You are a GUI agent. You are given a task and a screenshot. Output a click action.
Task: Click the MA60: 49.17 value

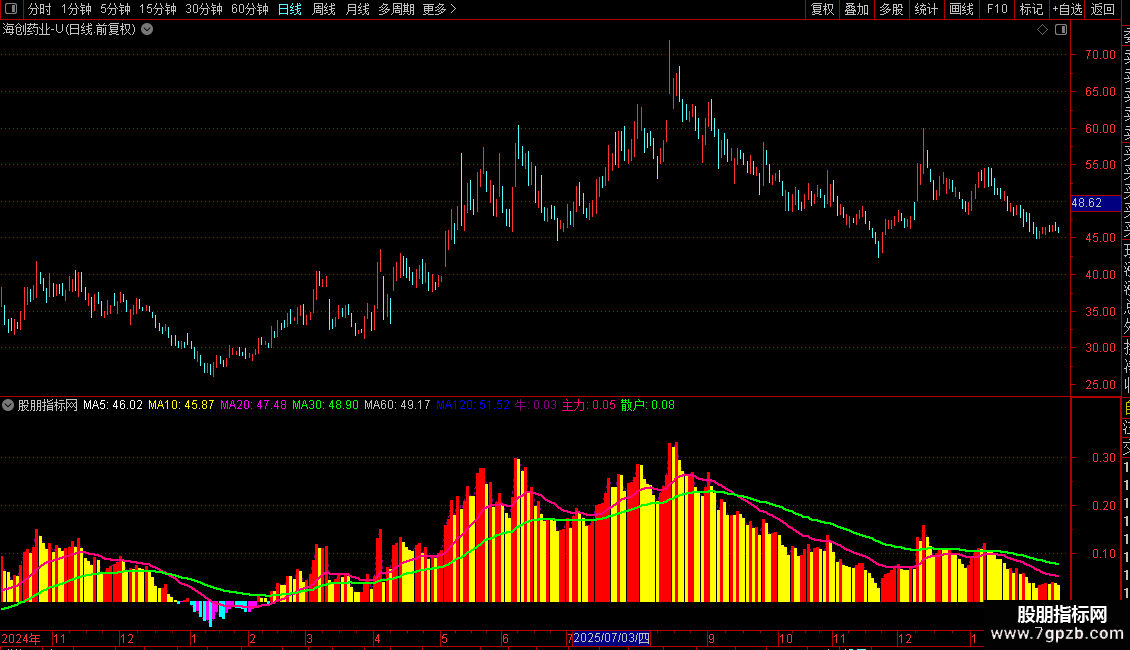point(397,405)
